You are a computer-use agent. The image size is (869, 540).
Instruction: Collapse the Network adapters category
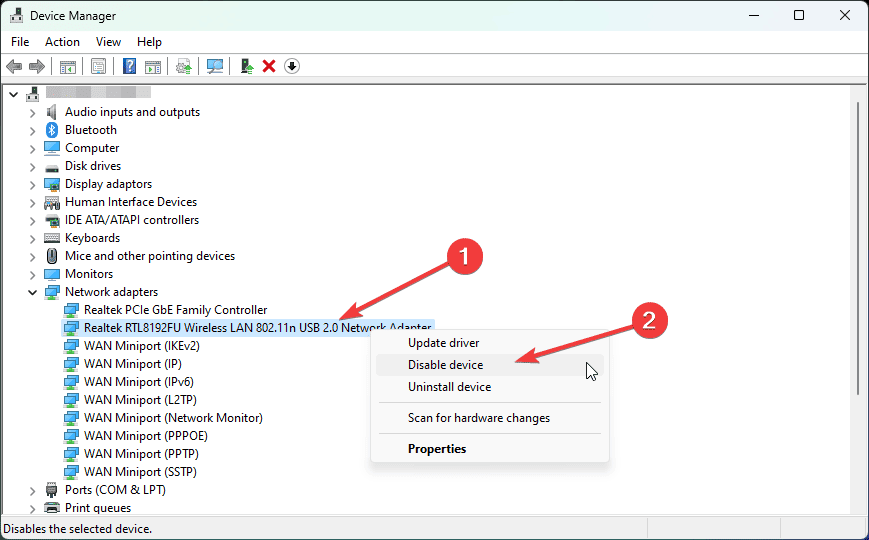tap(32, 292)
